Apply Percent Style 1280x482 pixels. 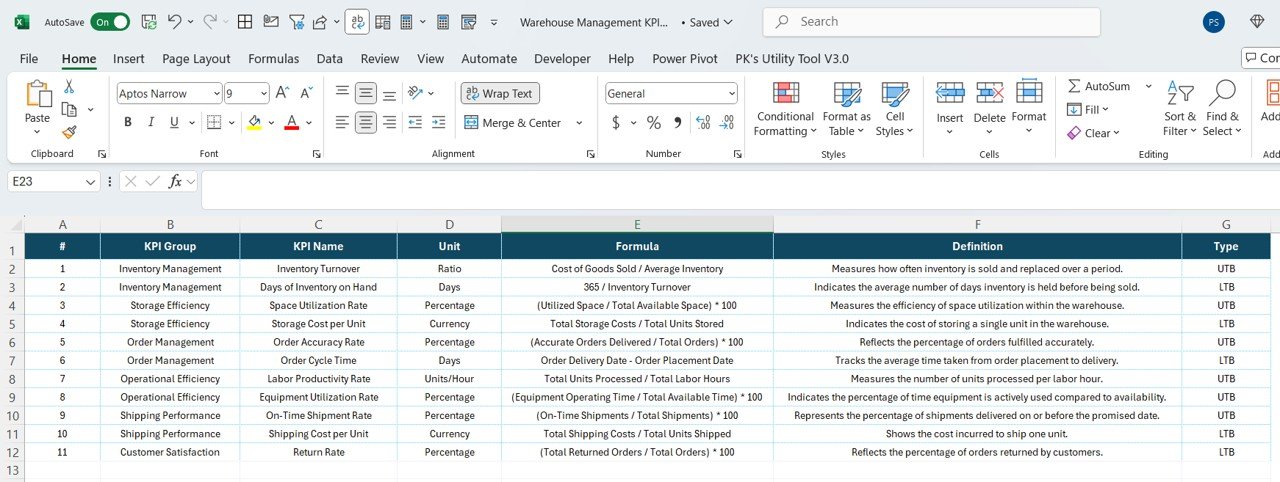(653, 123)
